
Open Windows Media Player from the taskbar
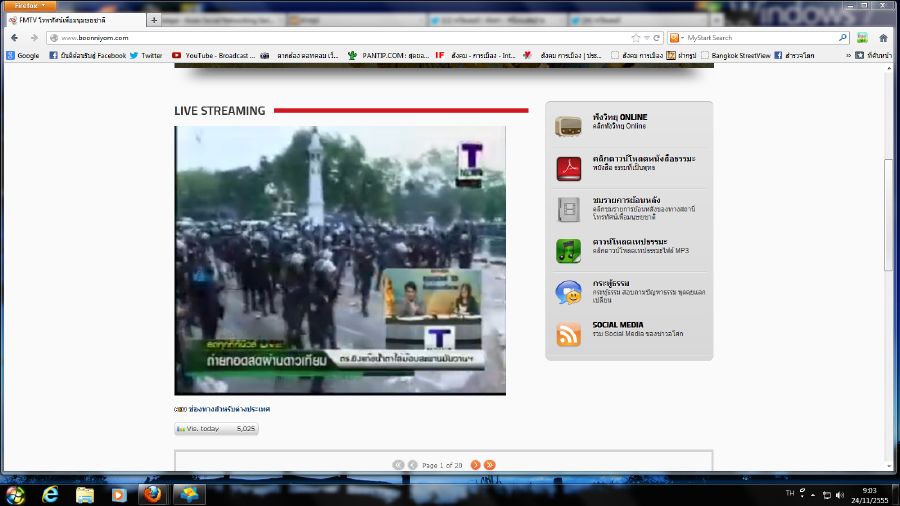pos(119,494)
